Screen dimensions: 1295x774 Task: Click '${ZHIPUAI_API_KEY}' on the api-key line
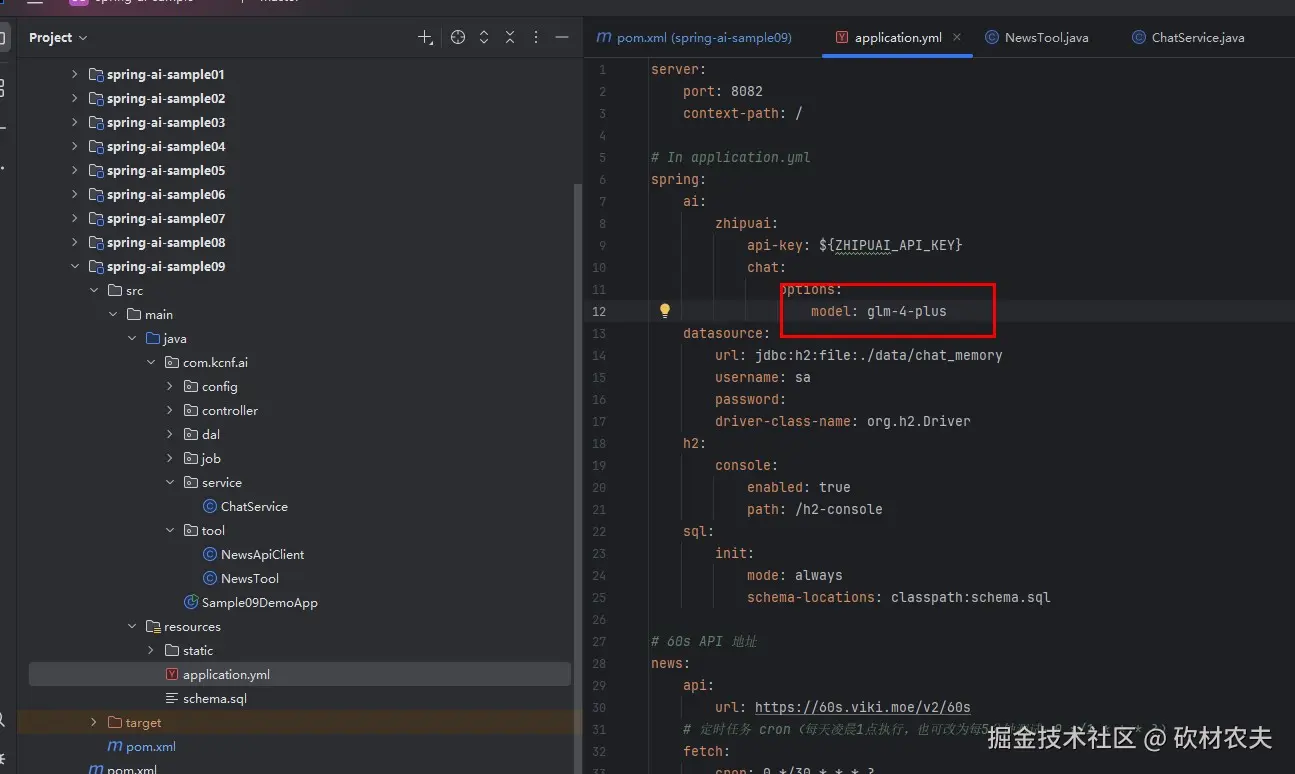pos(890,245)
